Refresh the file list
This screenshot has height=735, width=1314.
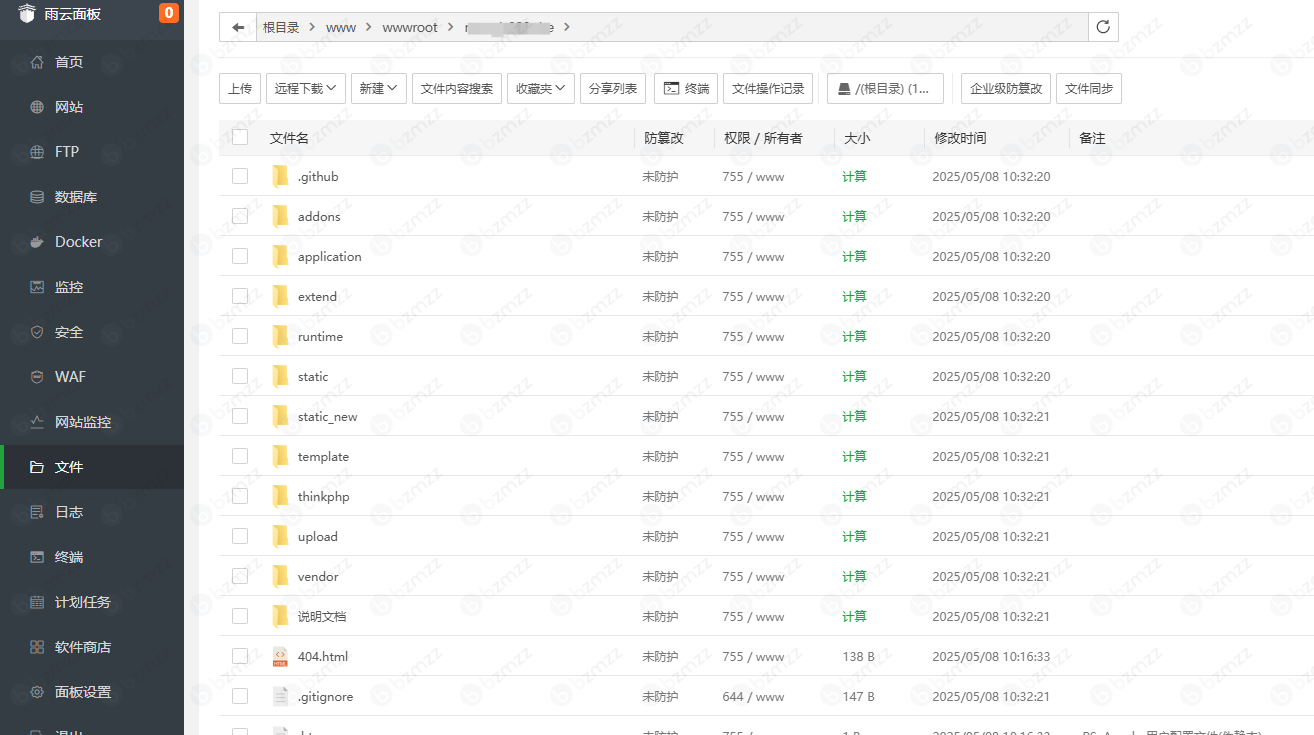(1103, 27)
